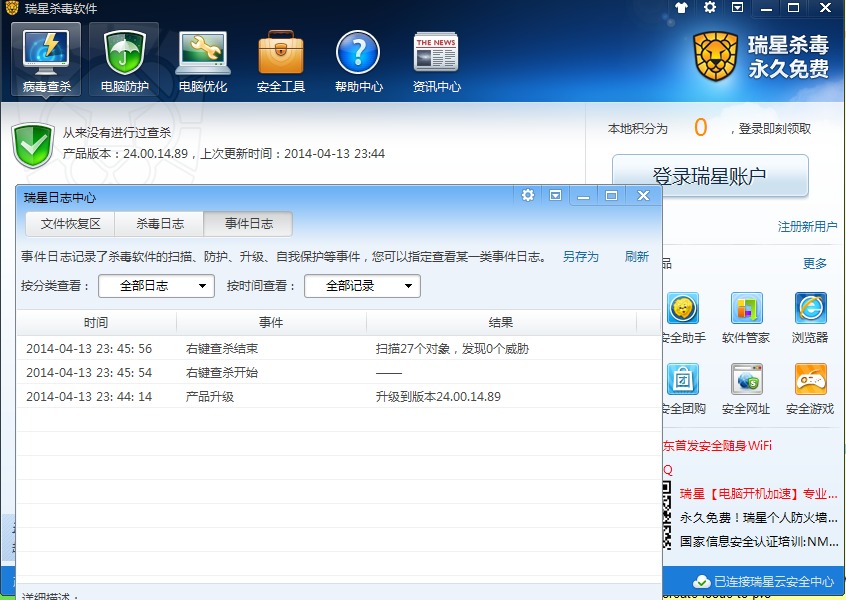Click the 登录即刻领取 points text
This screenshot has height=600, width=846.
pyautogui.click(x=774, y=129)
